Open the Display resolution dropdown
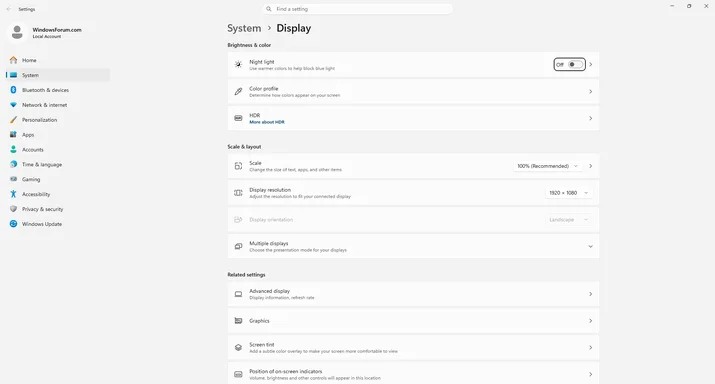Viewport: 715px width, 384px height. (x=569, y=193)
